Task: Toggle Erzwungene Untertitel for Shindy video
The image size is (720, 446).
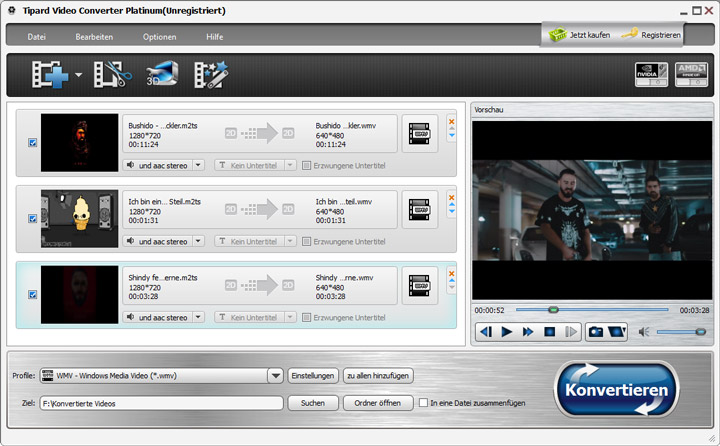Action: click(306, 318)
